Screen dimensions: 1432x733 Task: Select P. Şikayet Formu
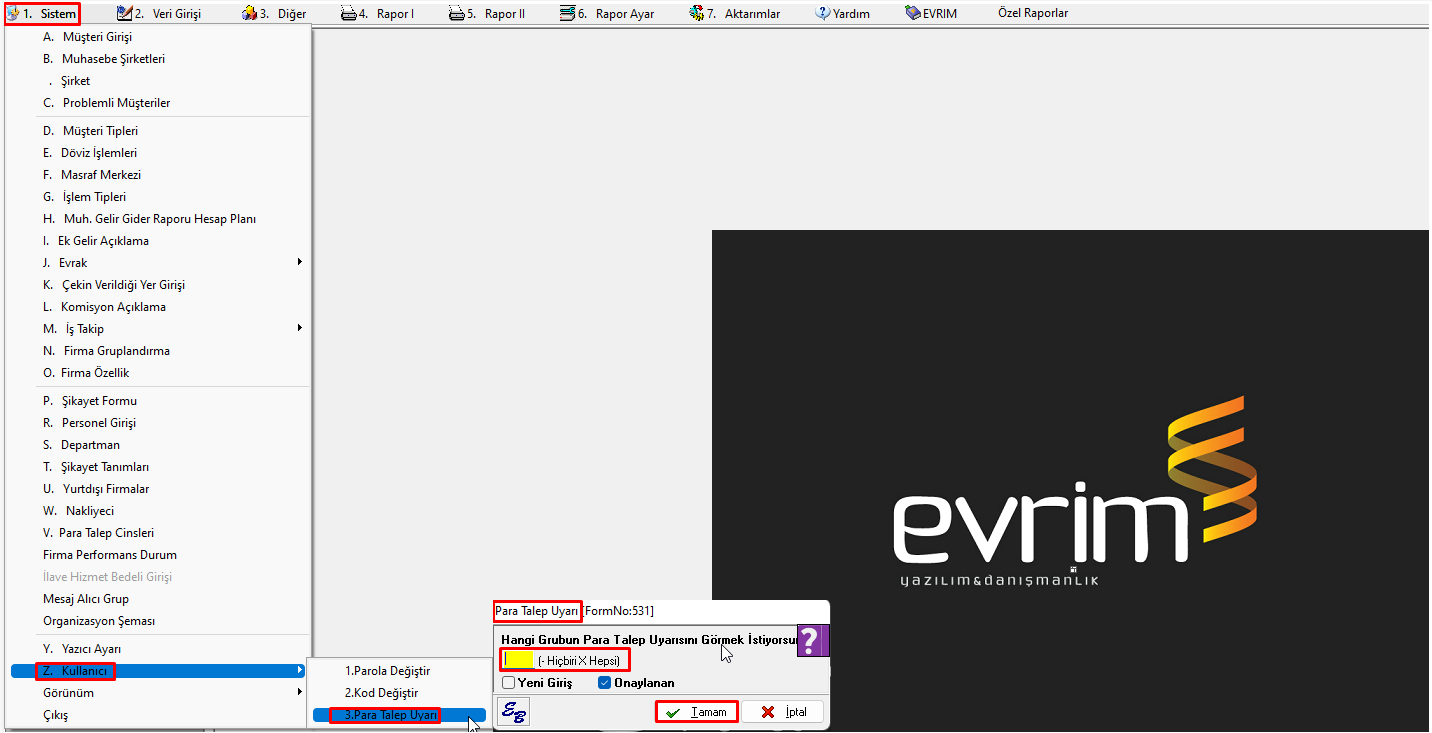coord(160,401)
